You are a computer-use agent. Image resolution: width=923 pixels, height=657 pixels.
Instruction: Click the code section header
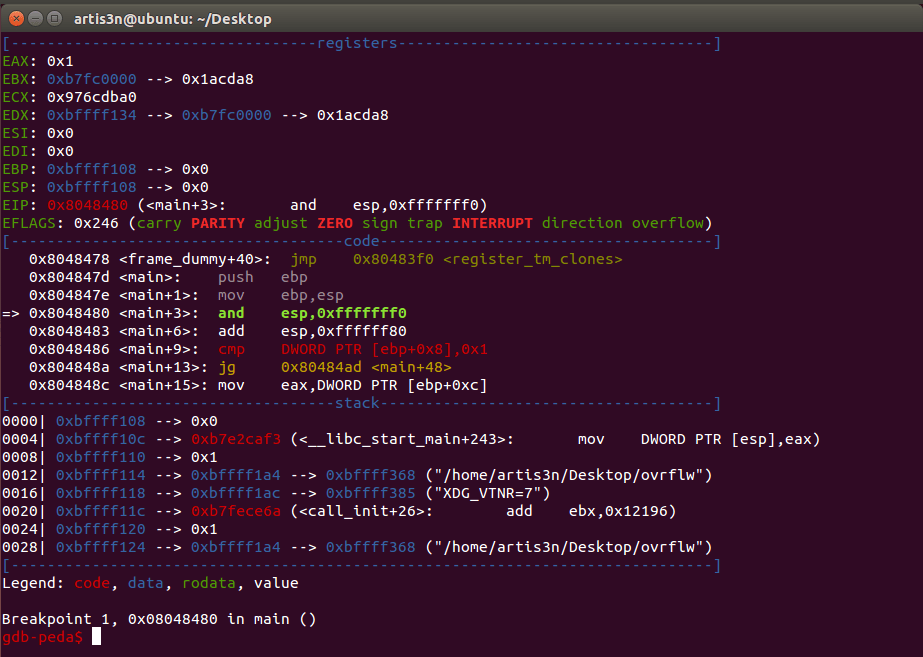[x=361, y=241]
